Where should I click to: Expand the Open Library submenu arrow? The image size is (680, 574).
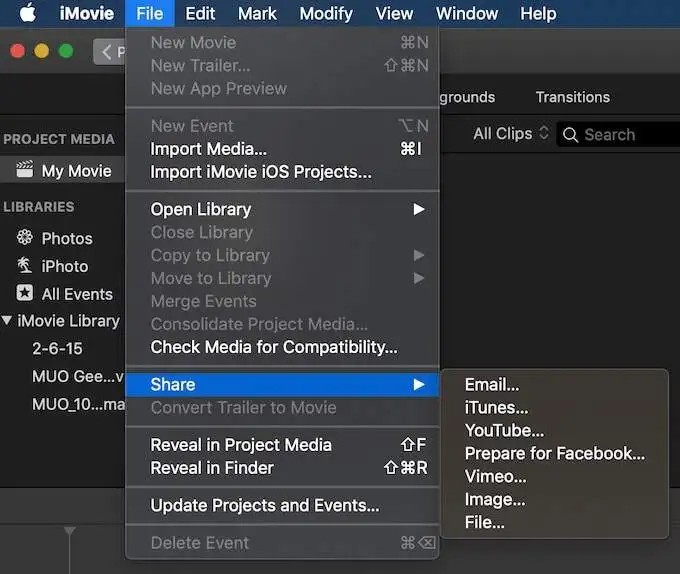(418, 209)
